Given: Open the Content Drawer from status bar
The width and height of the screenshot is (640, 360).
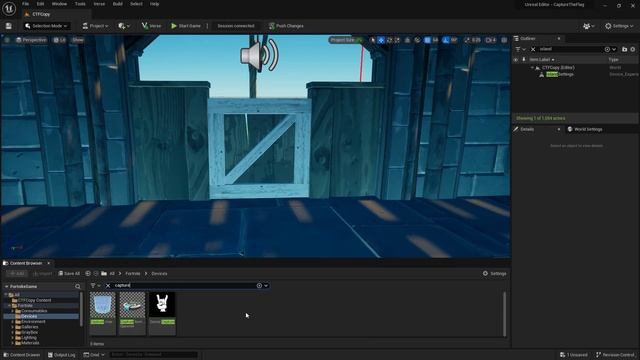Looking at the screenshot, I should pos(21,355).
